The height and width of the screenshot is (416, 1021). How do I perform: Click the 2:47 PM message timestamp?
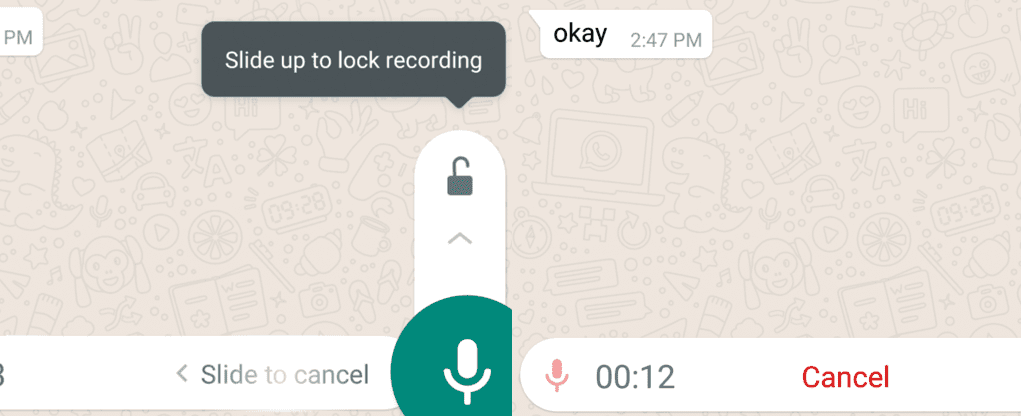click(665, 40)
